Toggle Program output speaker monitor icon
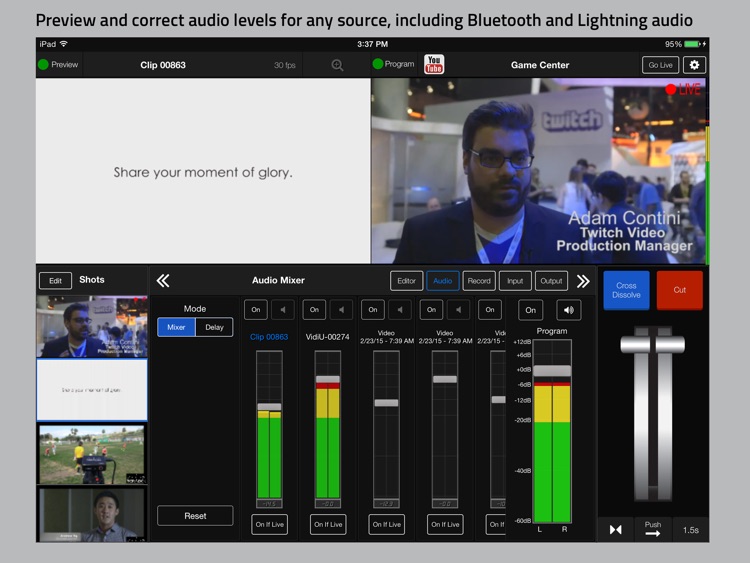This screenshot has height=563, width=750. [569, 310]
